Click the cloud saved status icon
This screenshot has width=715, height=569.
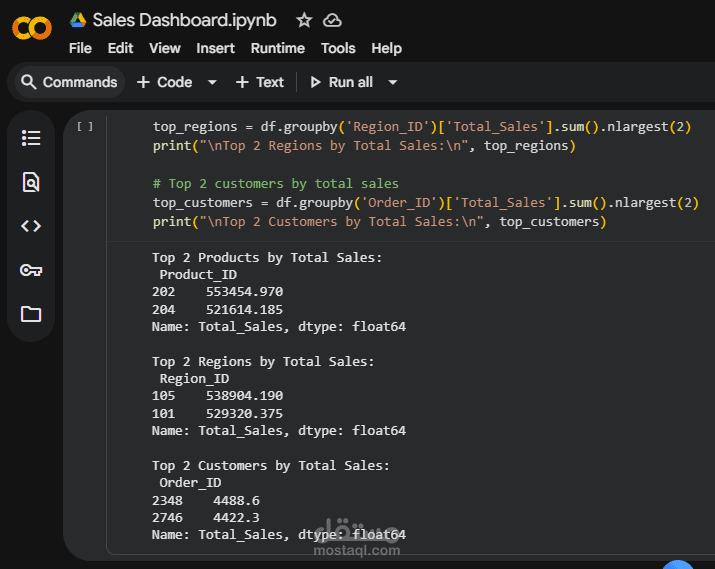(x=333, y=20)
